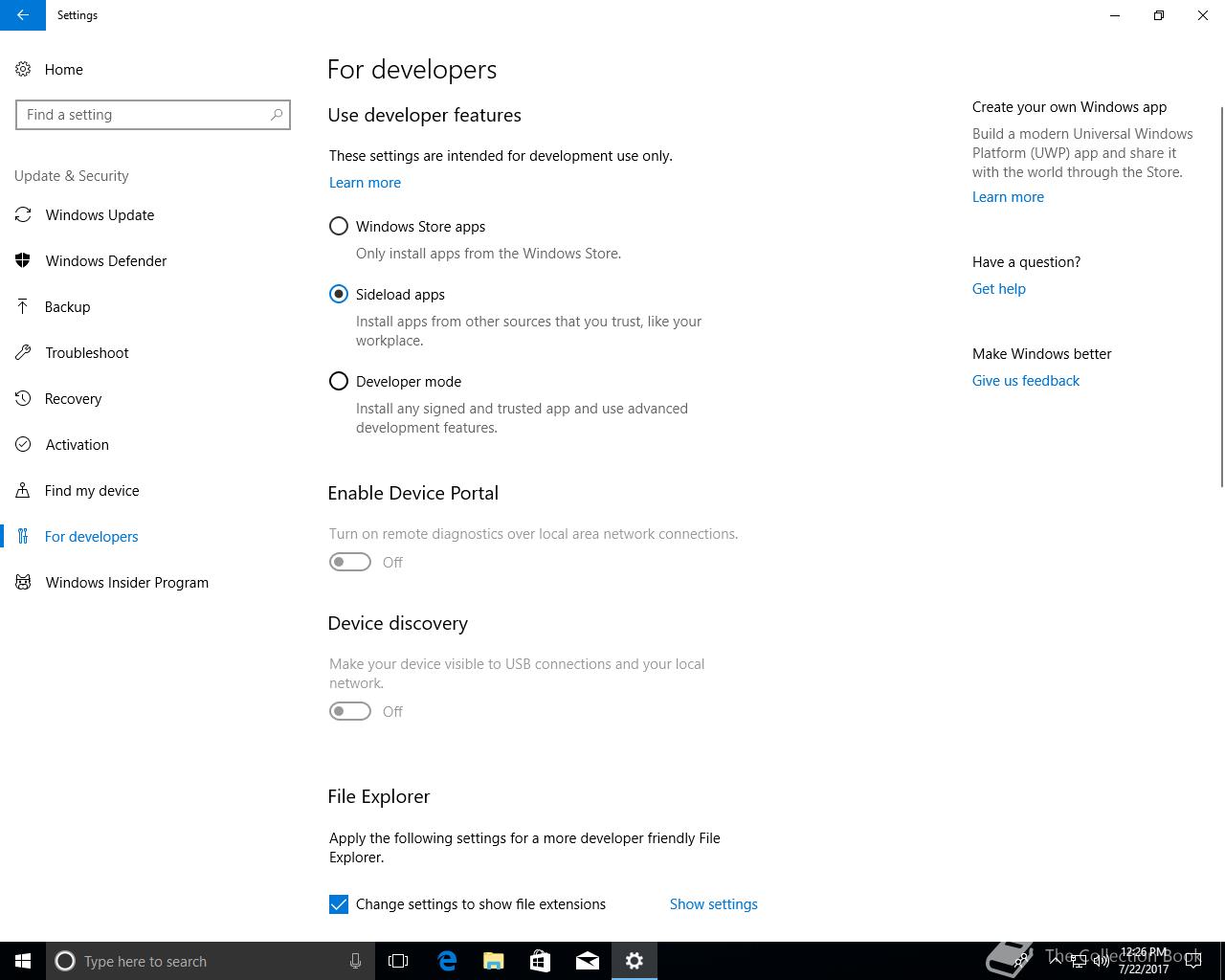Focus the Find a setting search box
This screenshot has width=1225, height=980.
tap(153, 115)
